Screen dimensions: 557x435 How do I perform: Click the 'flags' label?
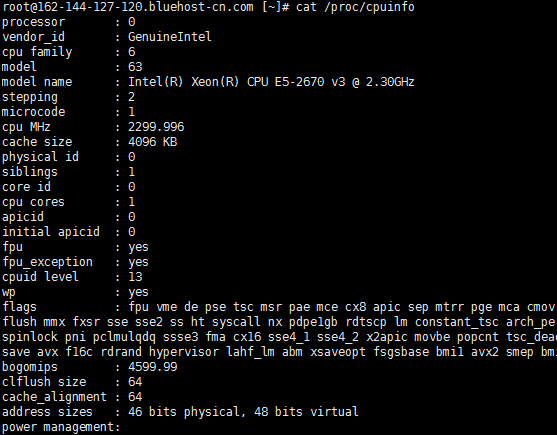pos(19,307)
